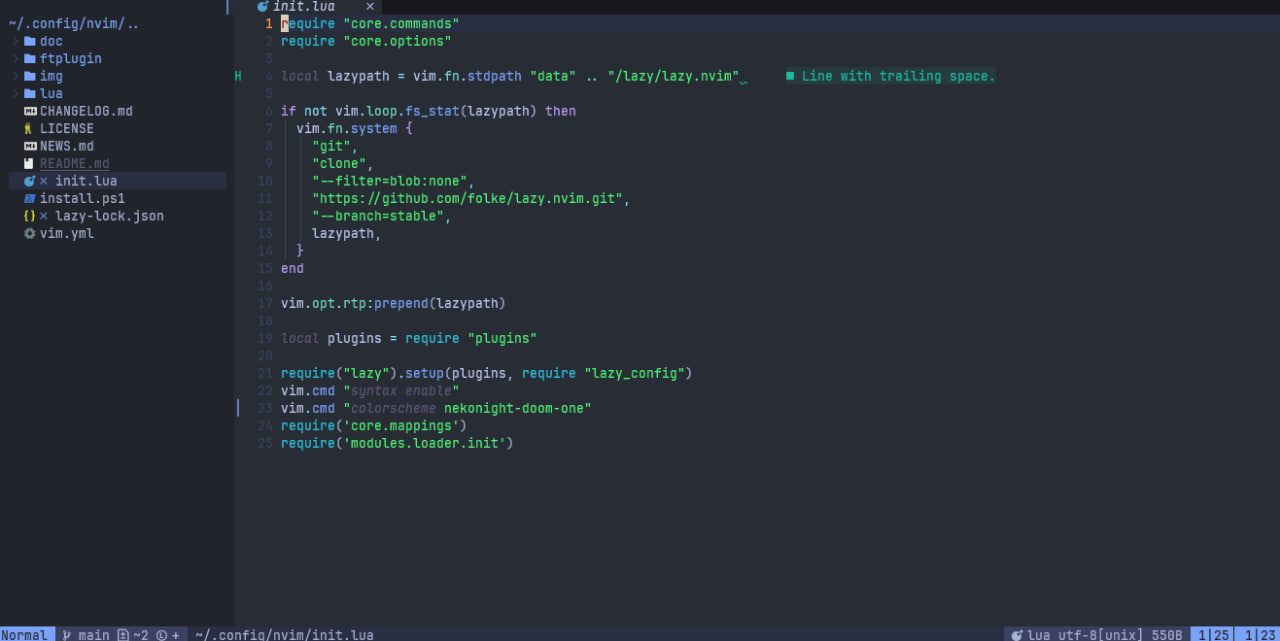The width and height of the screenshot is (1280, 641).
Task: Click the git branch icon in the statusline
Action: [x=67, y=635]
